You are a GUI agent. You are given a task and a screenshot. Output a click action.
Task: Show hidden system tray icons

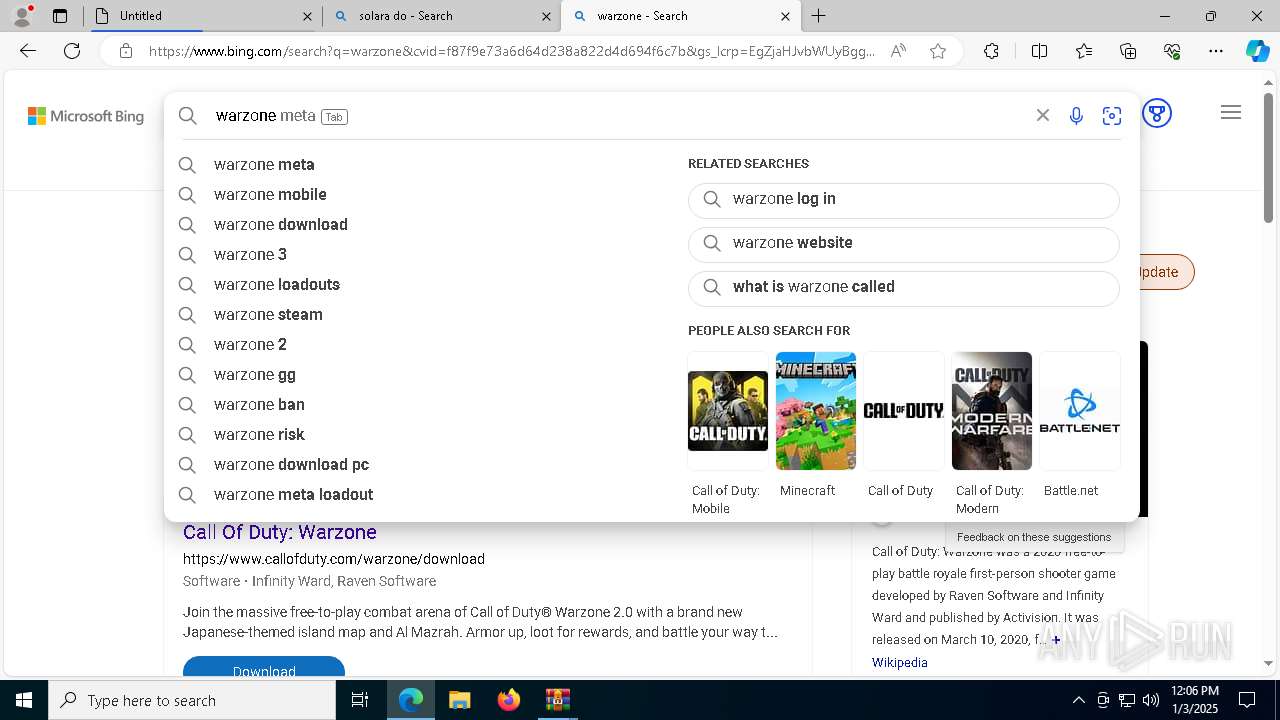tap(1078, 700)
